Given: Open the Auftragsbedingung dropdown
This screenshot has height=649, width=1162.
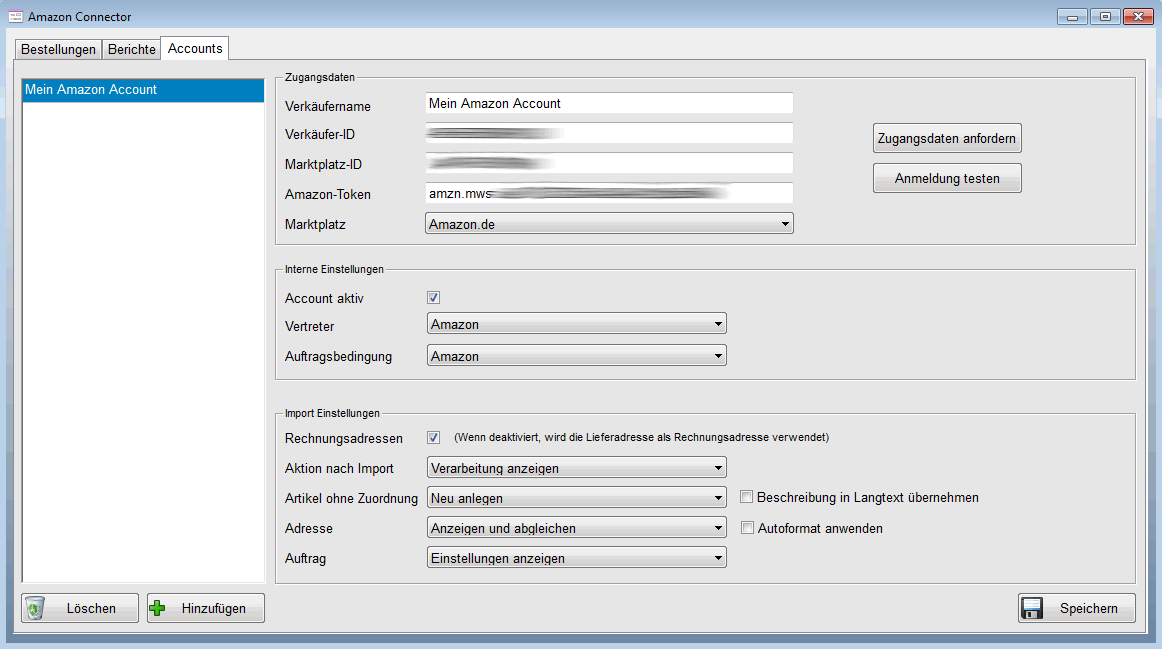Looking at the screenshot, I should click(x=577, y=356).
